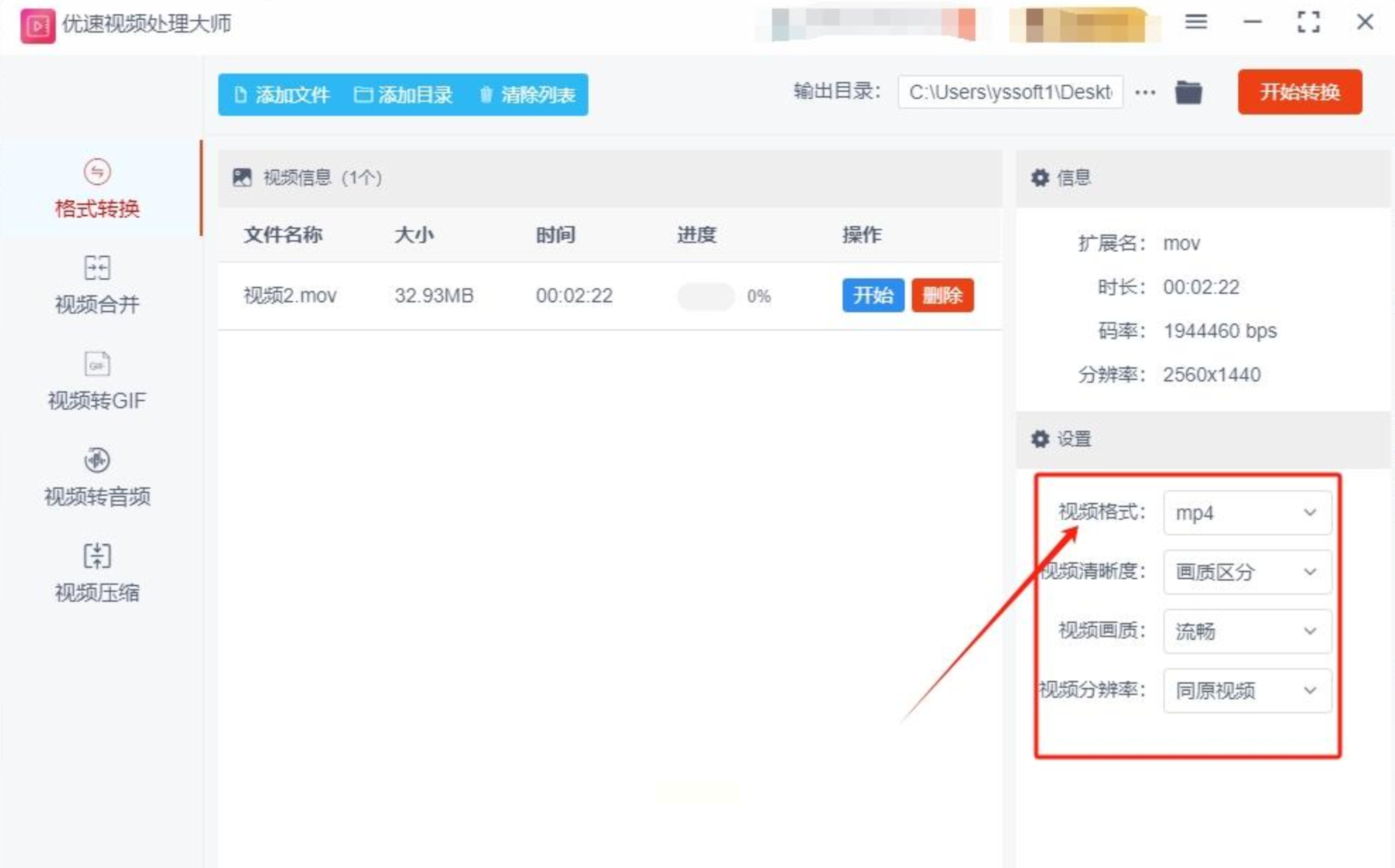Expand the 视频格式 mp4 dropdown
Image resolution: width=1395 pixels, height=868 pixels.
pyautogui.click(x=1247, y=513)
